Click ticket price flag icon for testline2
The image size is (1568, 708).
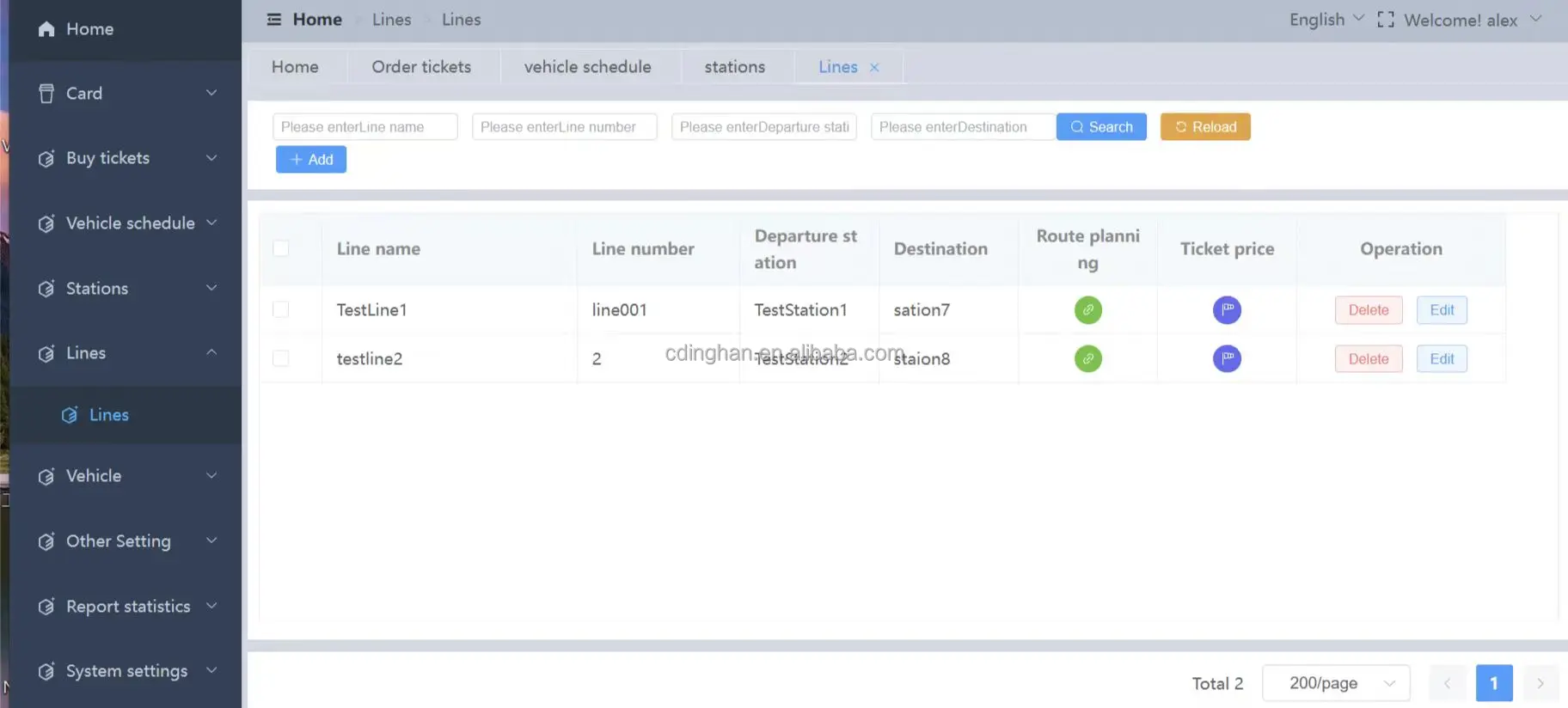tap(1227, 359)
